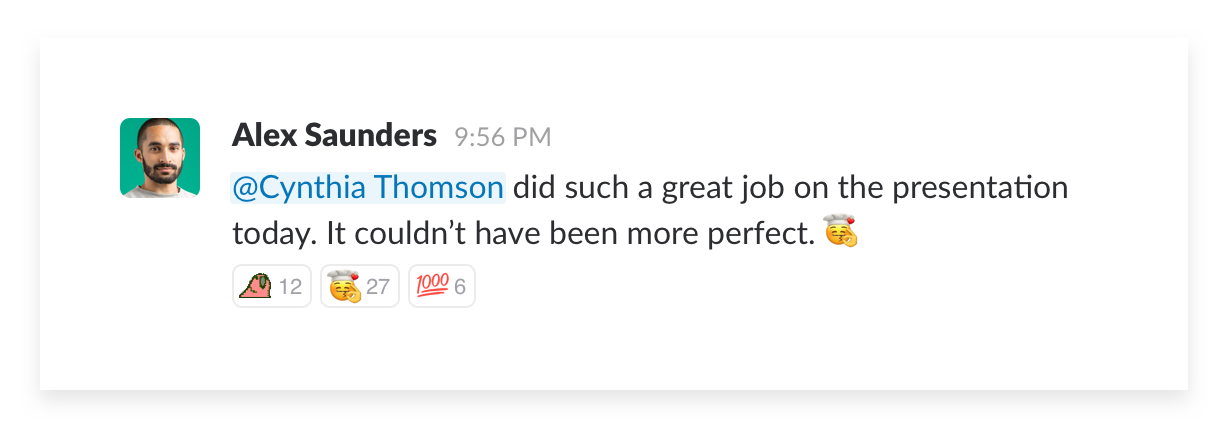Toggle the 100 reaction showing 6

[442, 287]
